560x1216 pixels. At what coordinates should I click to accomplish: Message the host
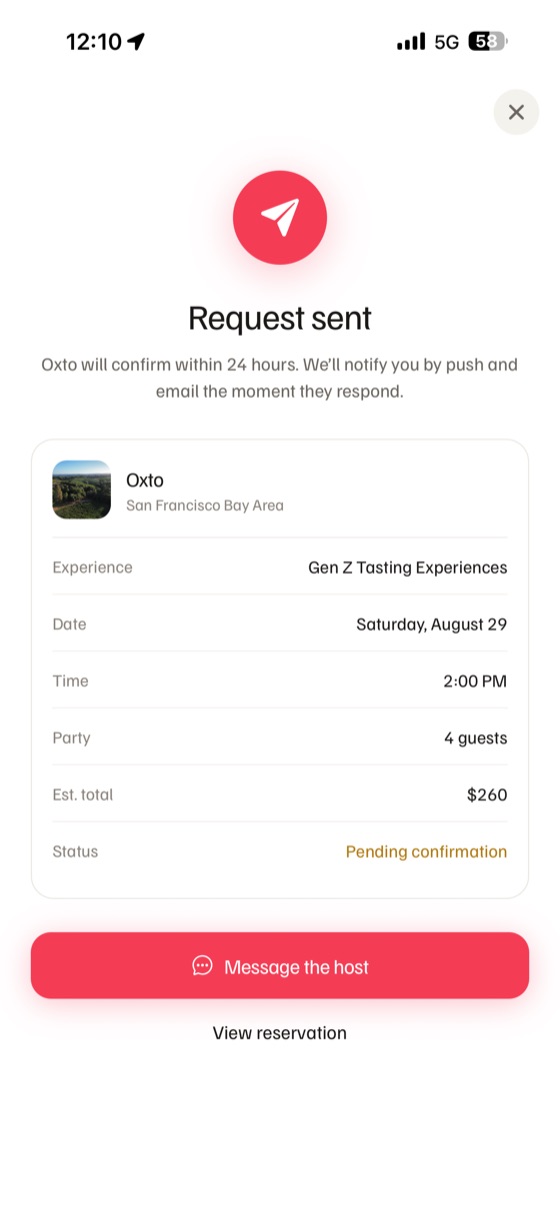280,966
